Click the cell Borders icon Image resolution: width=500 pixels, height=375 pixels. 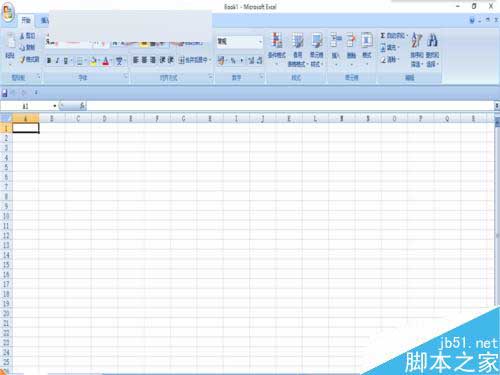click(x=80, y=61)
